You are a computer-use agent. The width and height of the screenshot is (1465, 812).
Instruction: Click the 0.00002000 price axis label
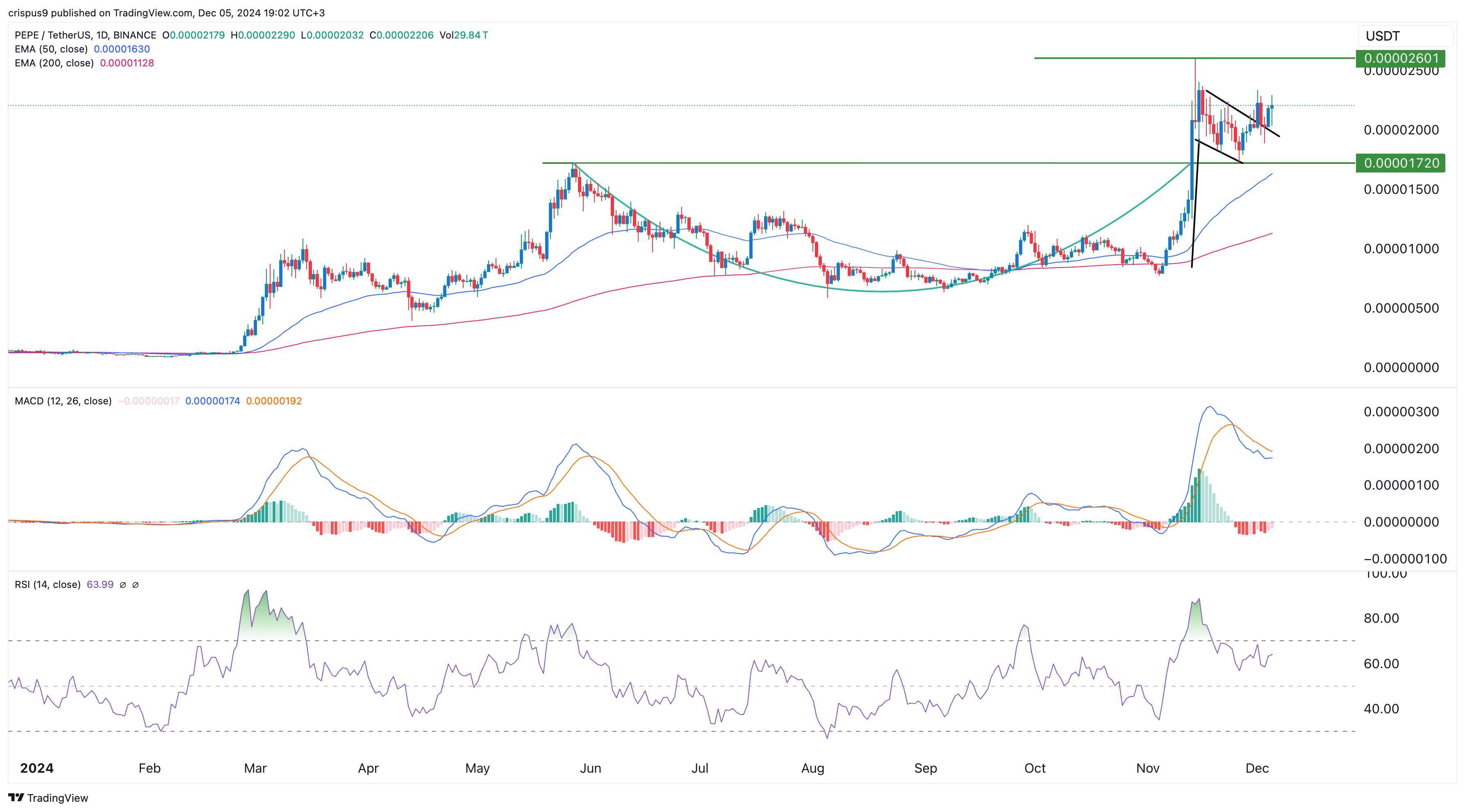(1401, 129)
